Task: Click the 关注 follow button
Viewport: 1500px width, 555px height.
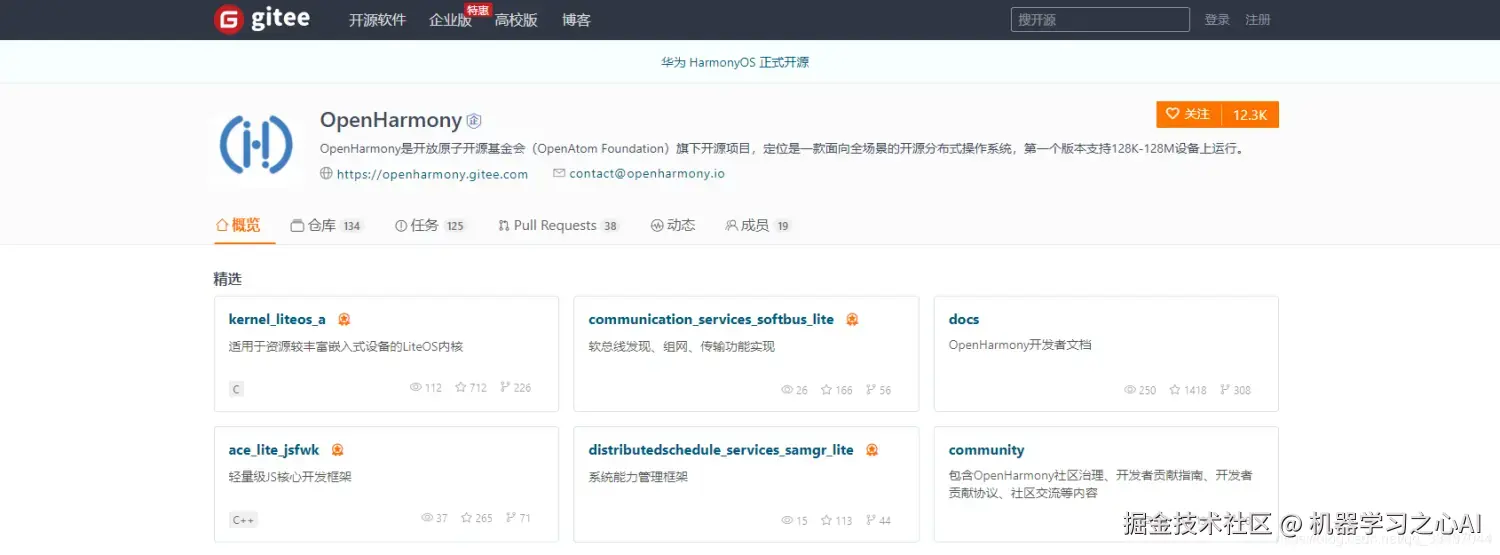Action: point(1189,115)
